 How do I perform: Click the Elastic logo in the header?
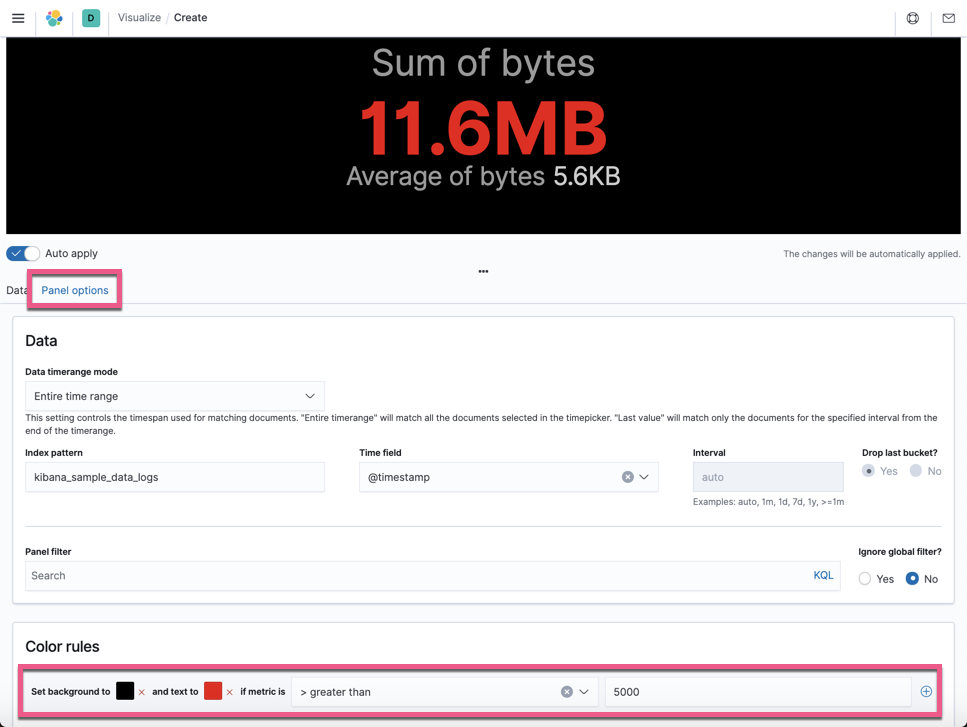54,17
